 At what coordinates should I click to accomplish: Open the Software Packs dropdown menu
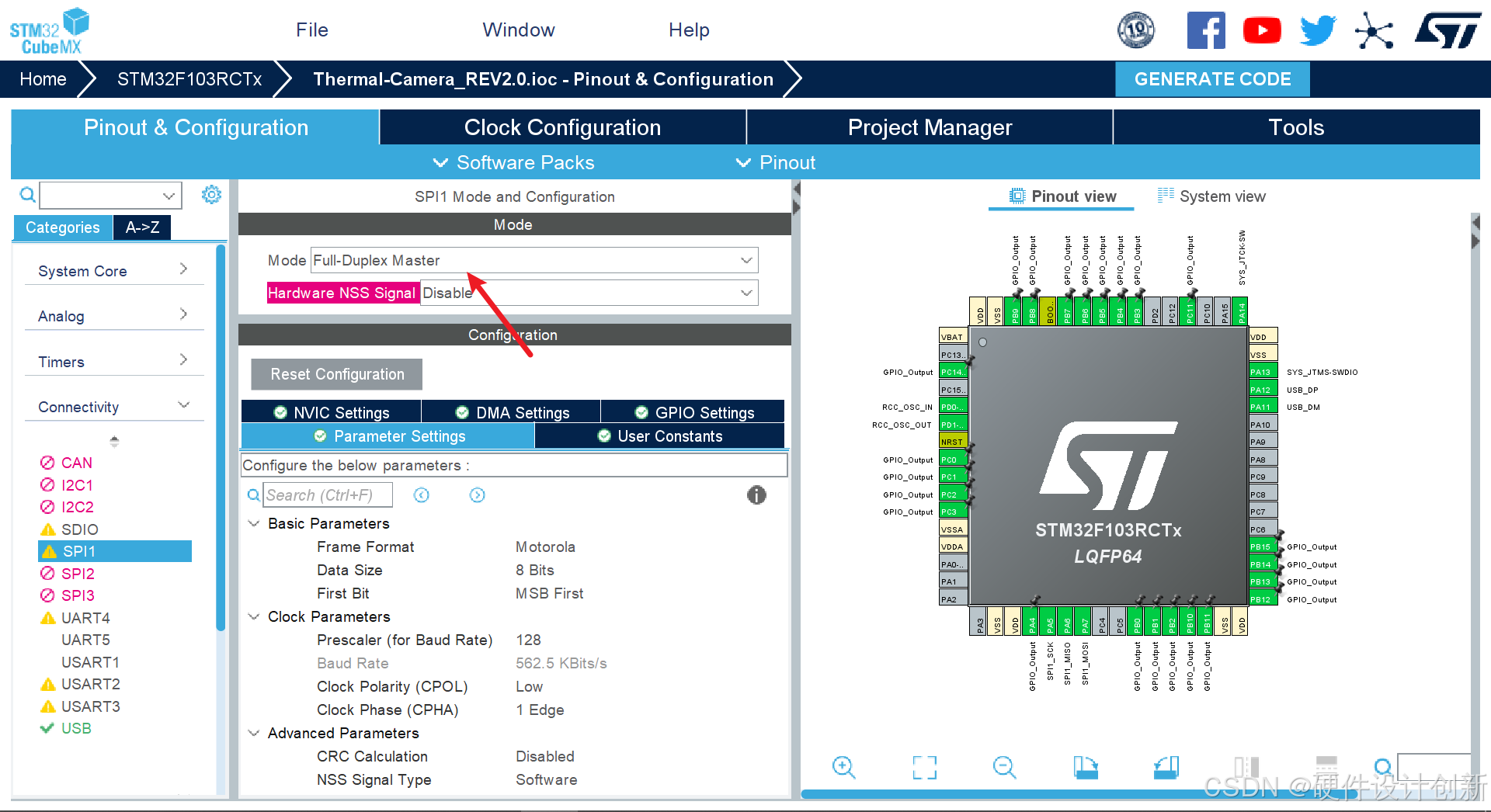pyautogui.click(x=514, y=162)
